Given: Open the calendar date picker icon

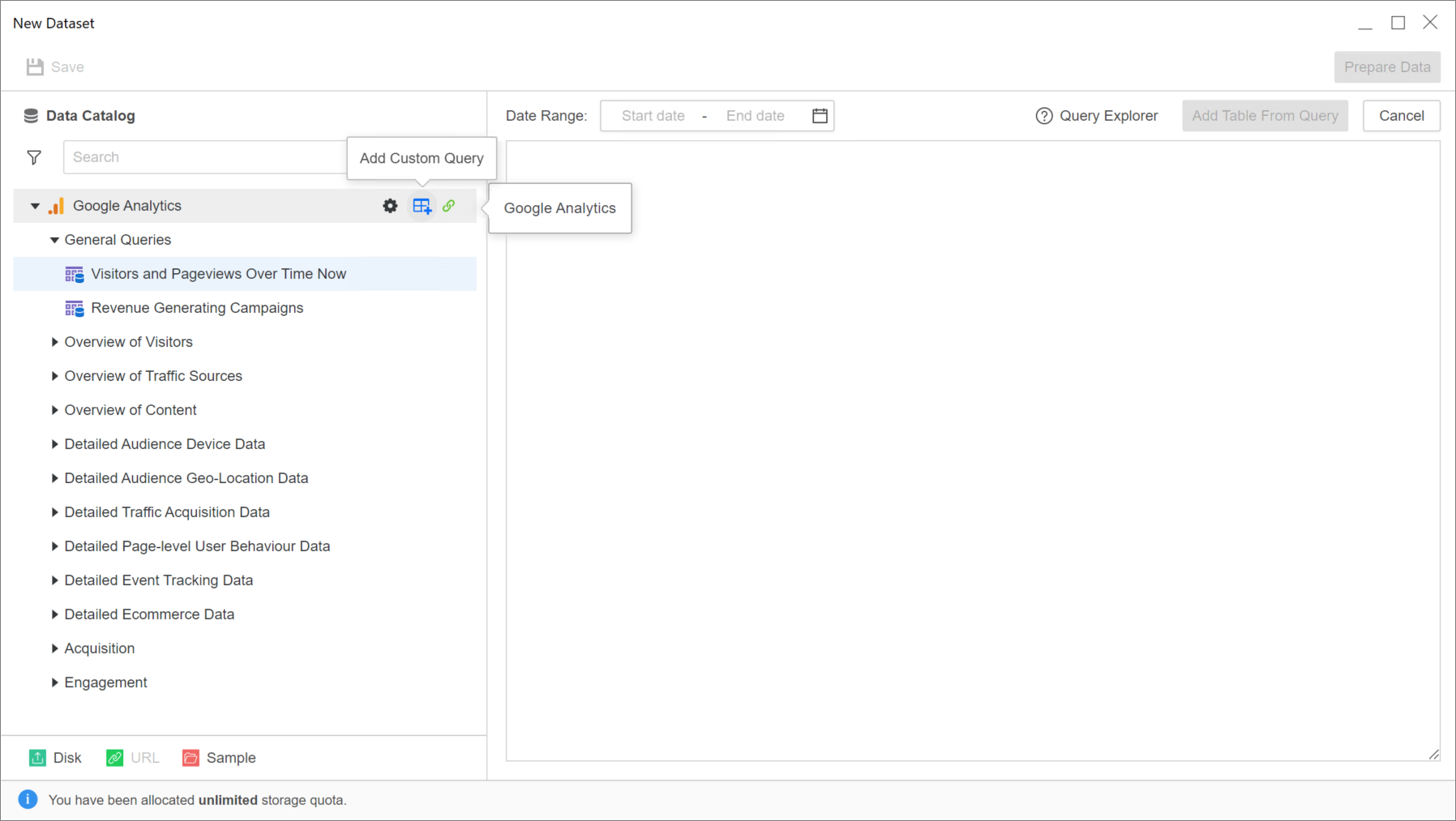Looking at the screenshot, I should click(x=820, y=116).
